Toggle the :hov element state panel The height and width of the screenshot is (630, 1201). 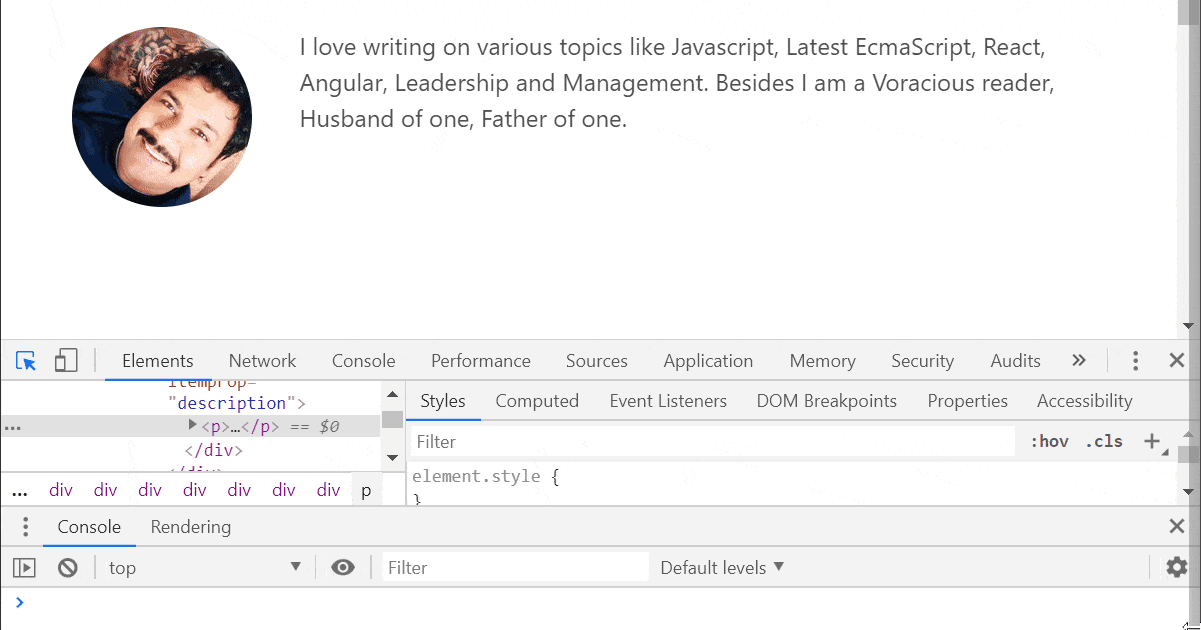1049,441
